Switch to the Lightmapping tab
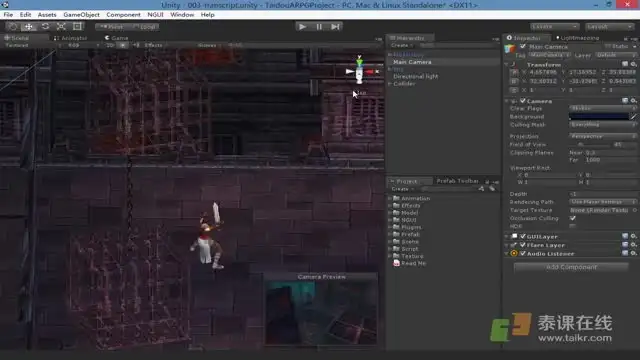The width and height of the screenshot is (640, 360). click(x=577, y=38)
